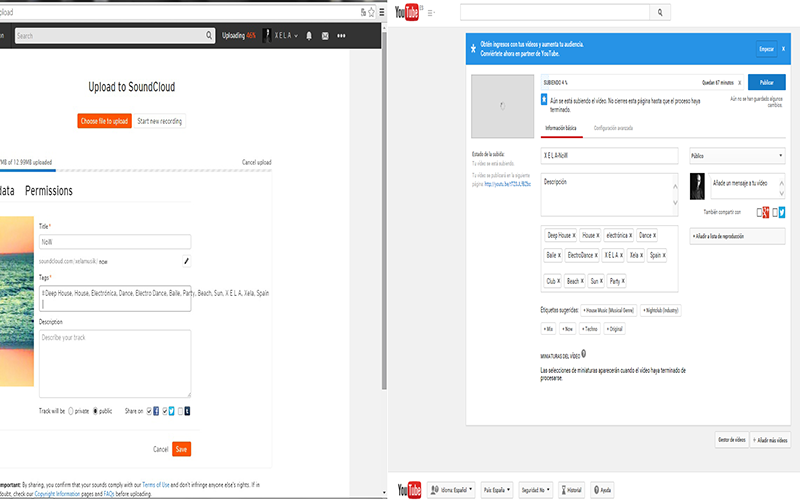The height and width of the screenshot is (500, 800).
Task: Cancel YouTube upload with progress bar X
Action: point(739,83)
